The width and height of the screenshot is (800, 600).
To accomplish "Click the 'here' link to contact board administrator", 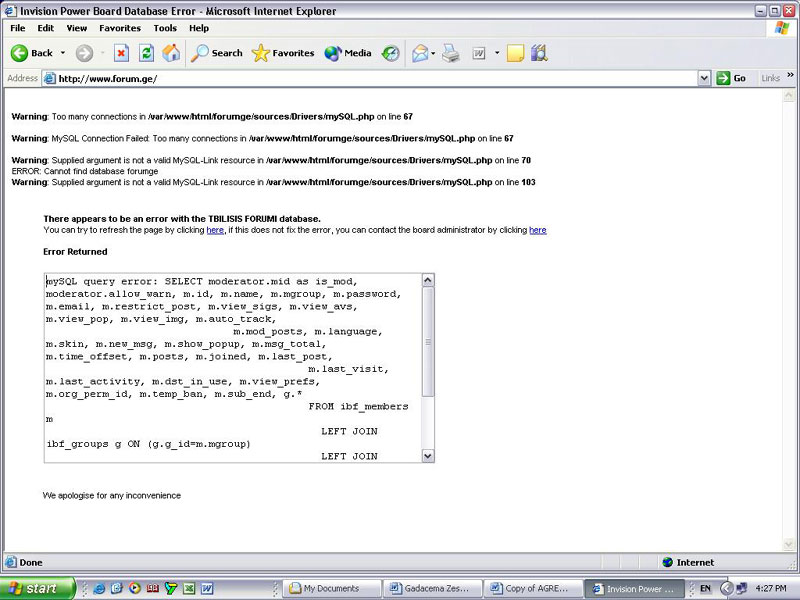I will 538,230.
